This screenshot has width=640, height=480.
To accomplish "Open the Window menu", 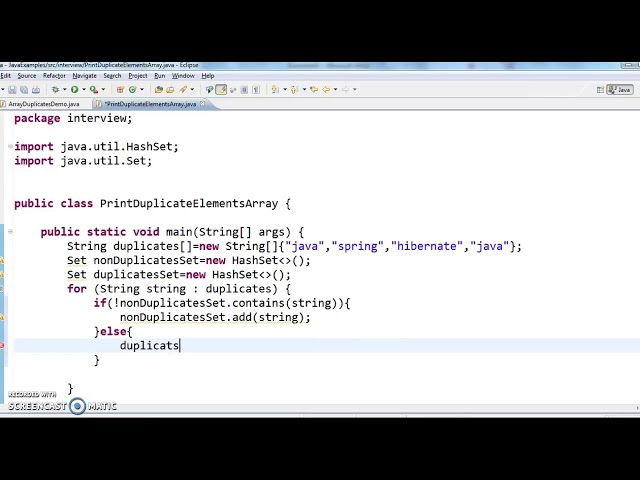I will [x=183, y=76].
